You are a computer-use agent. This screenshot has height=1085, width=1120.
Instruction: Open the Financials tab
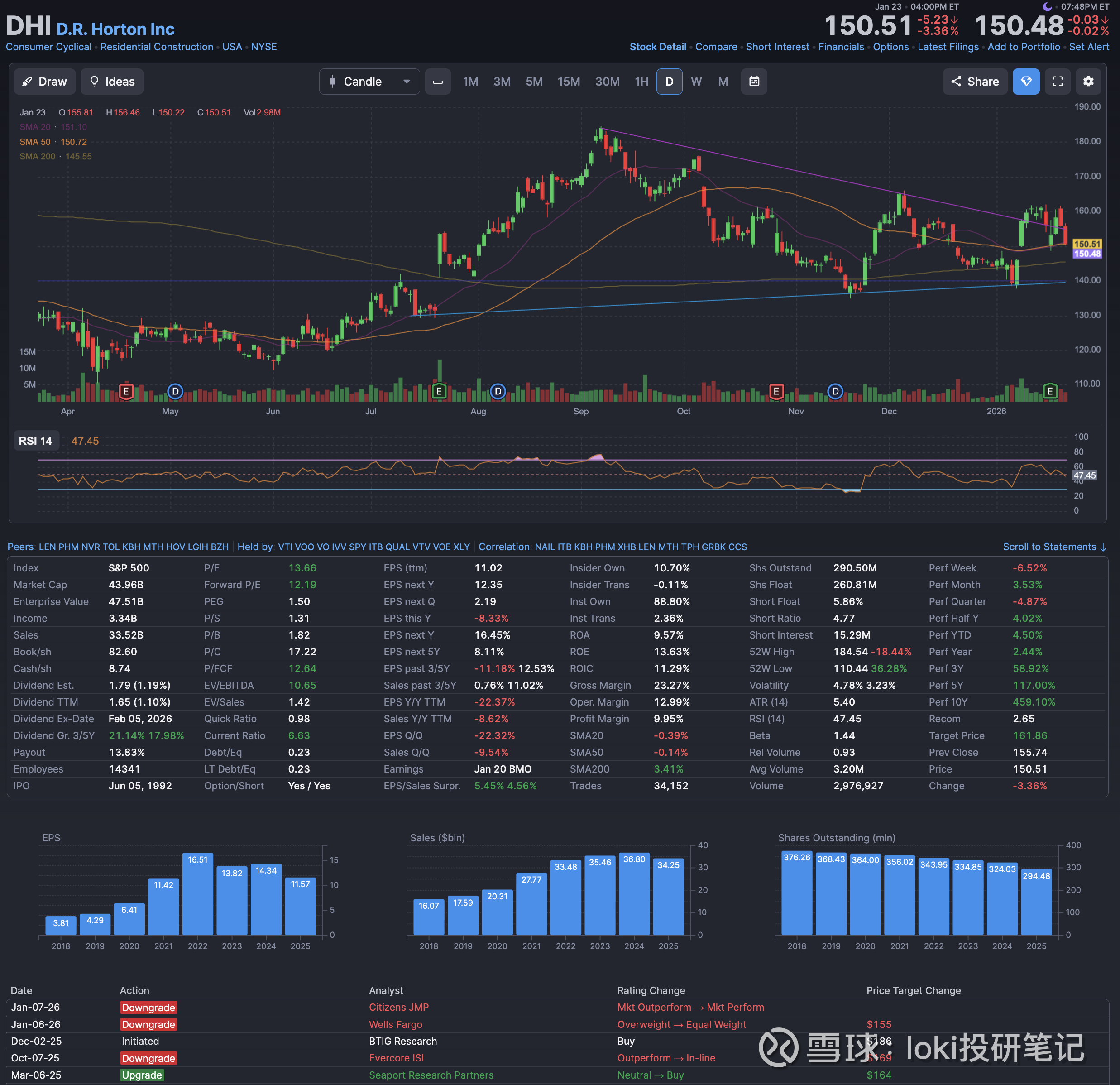coord(841,47)
